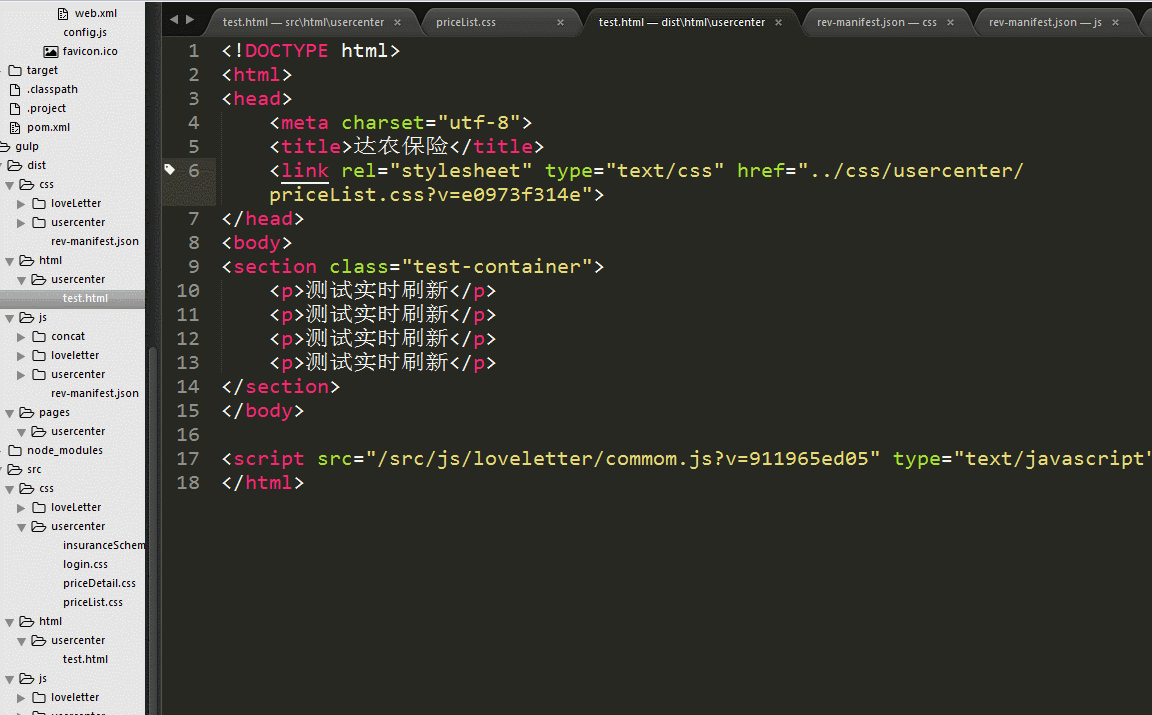1152x715 pixels.
Task: Collapse the css folder under src
Action: [x=10, y=489]
